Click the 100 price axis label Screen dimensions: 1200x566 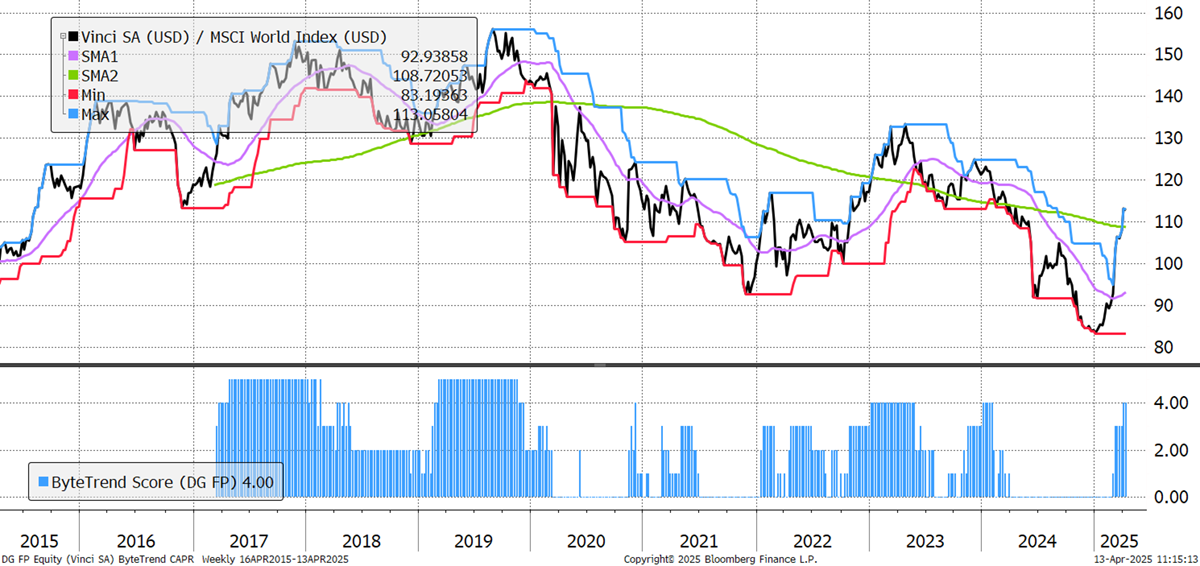pos(1169,263)
